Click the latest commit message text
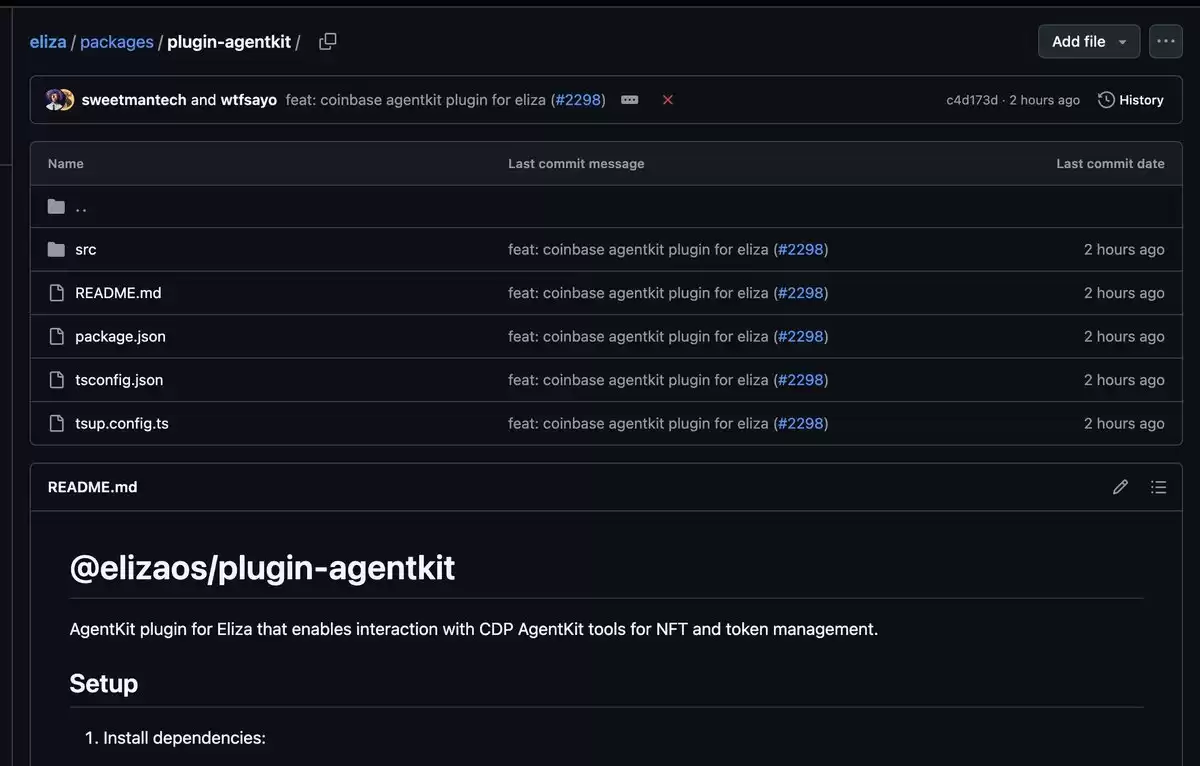Viewport: 1200px width, 766px height. point(416,100)
